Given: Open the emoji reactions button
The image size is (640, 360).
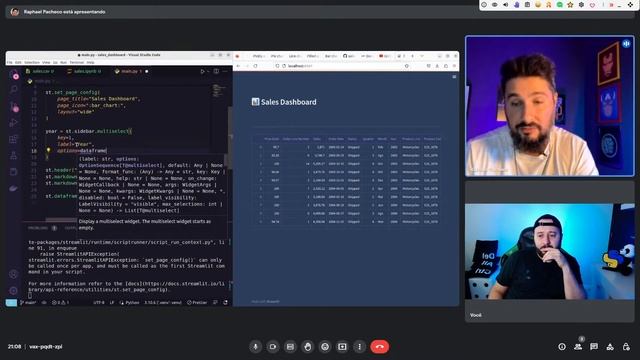Looking at the screenshot, I should tap(325, 347).
